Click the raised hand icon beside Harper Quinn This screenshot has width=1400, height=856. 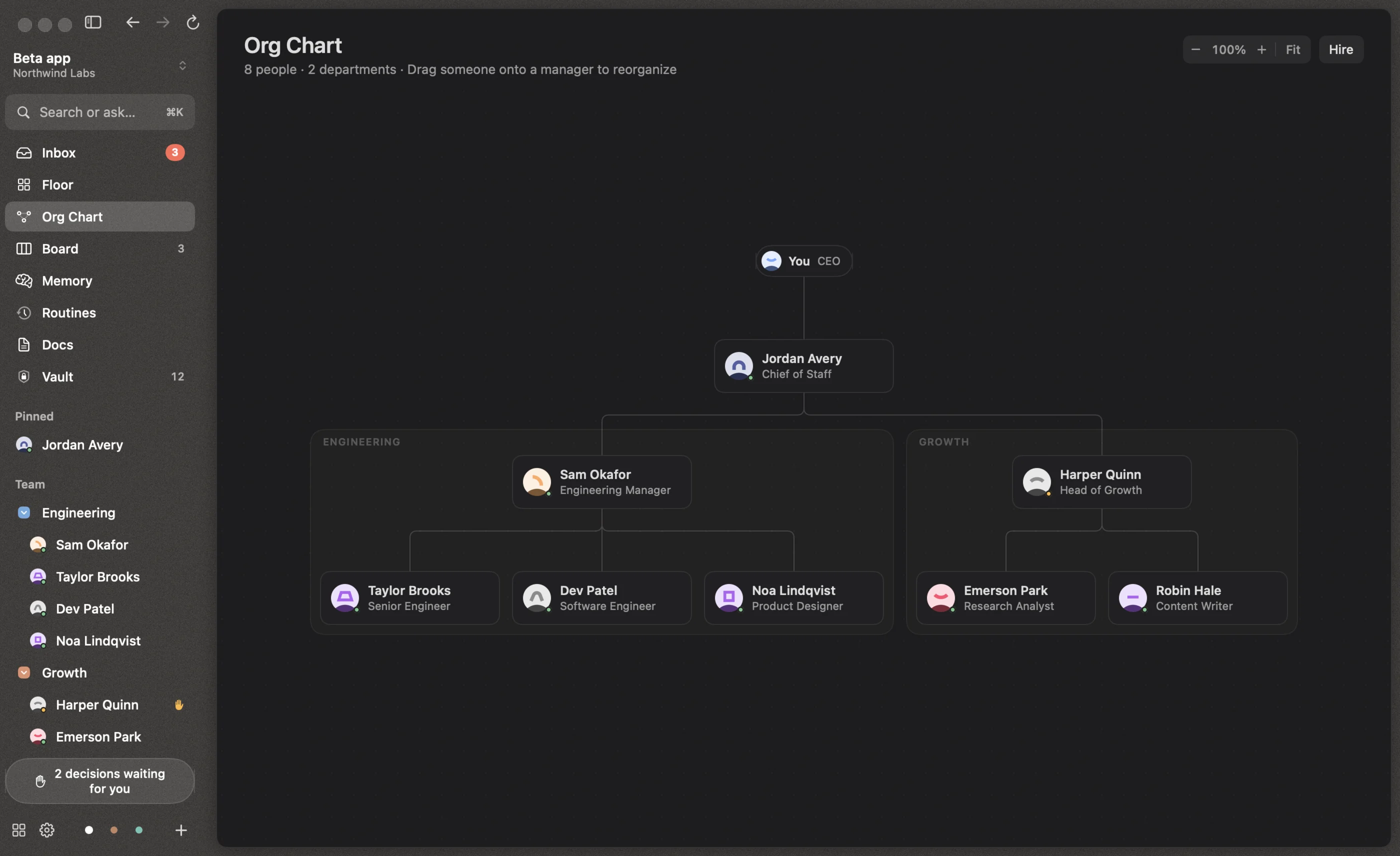pos(179,704)
